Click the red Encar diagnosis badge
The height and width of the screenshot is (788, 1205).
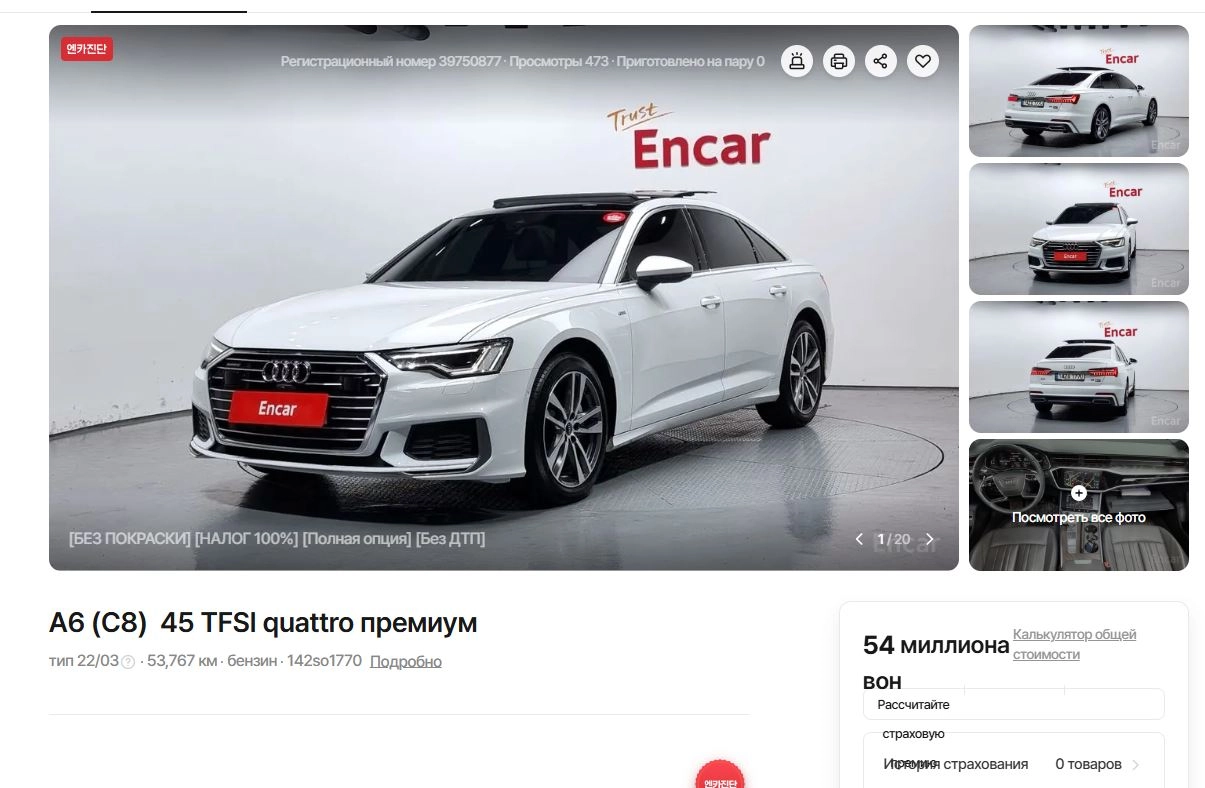87,49
